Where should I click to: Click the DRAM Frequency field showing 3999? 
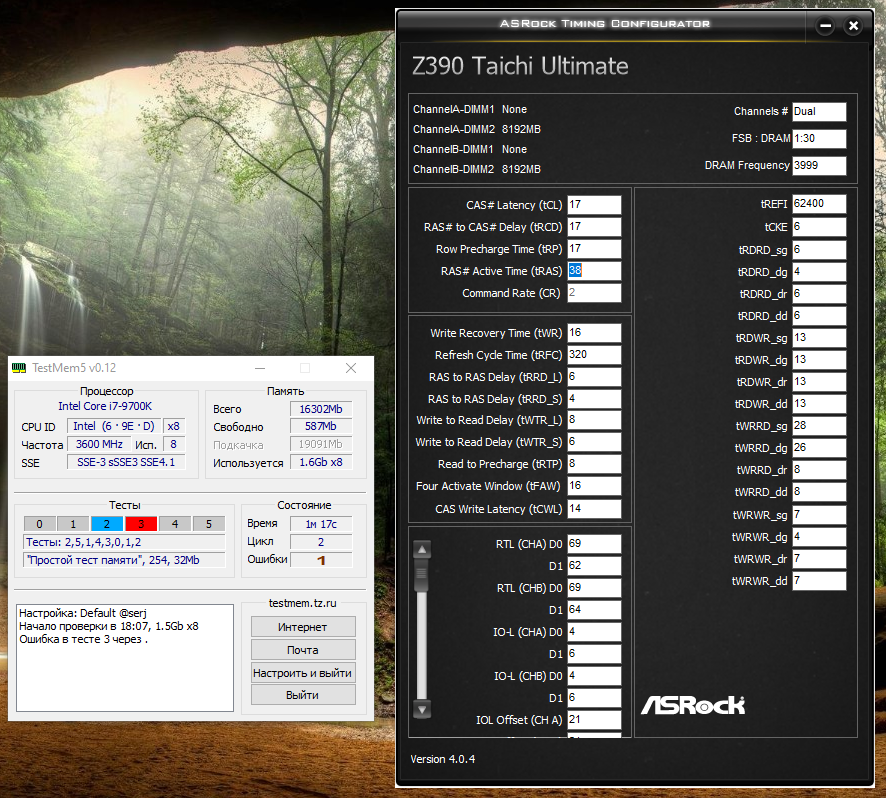tap(819, 166)
